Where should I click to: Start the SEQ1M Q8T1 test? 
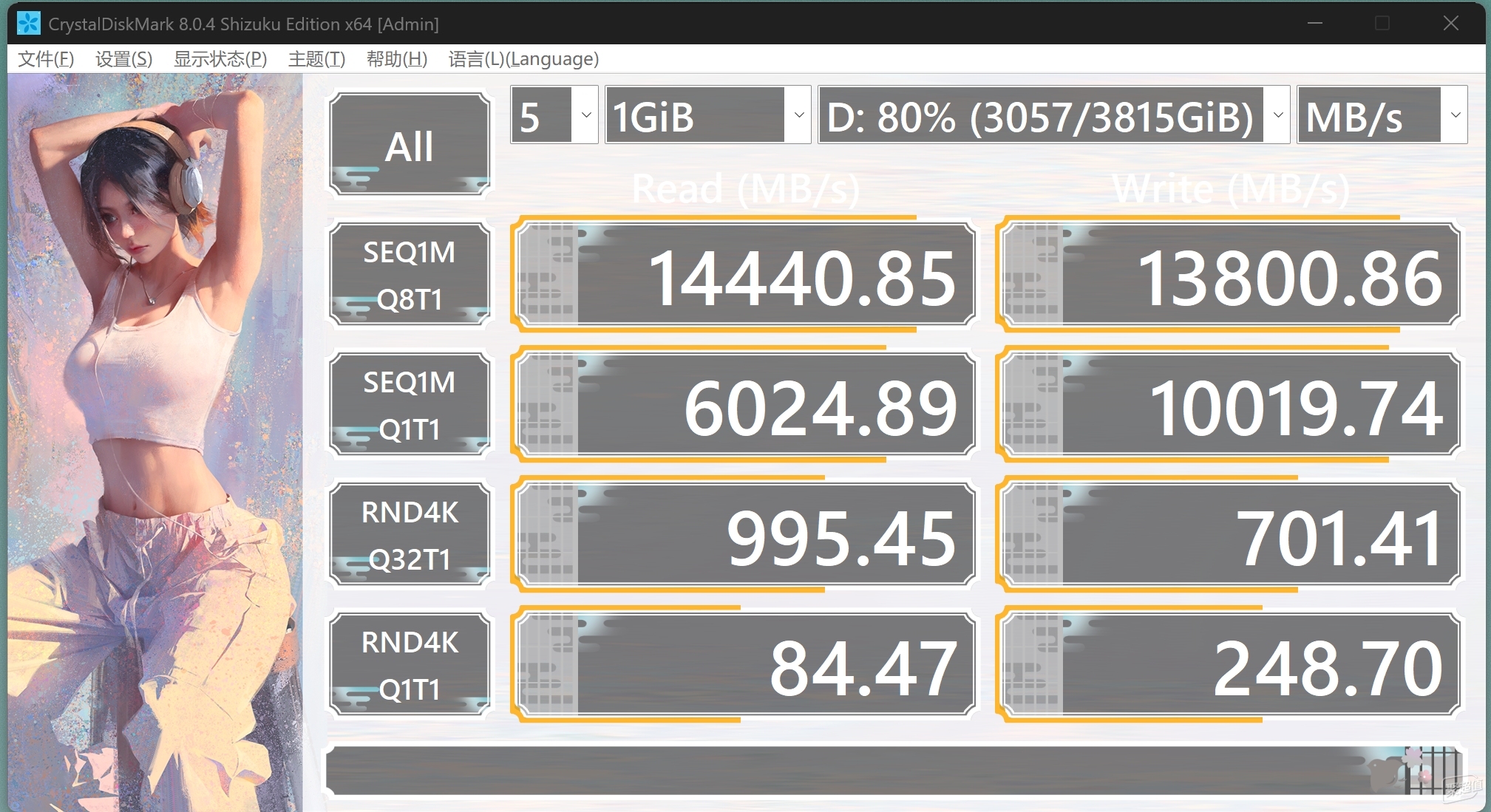(410, 274)
